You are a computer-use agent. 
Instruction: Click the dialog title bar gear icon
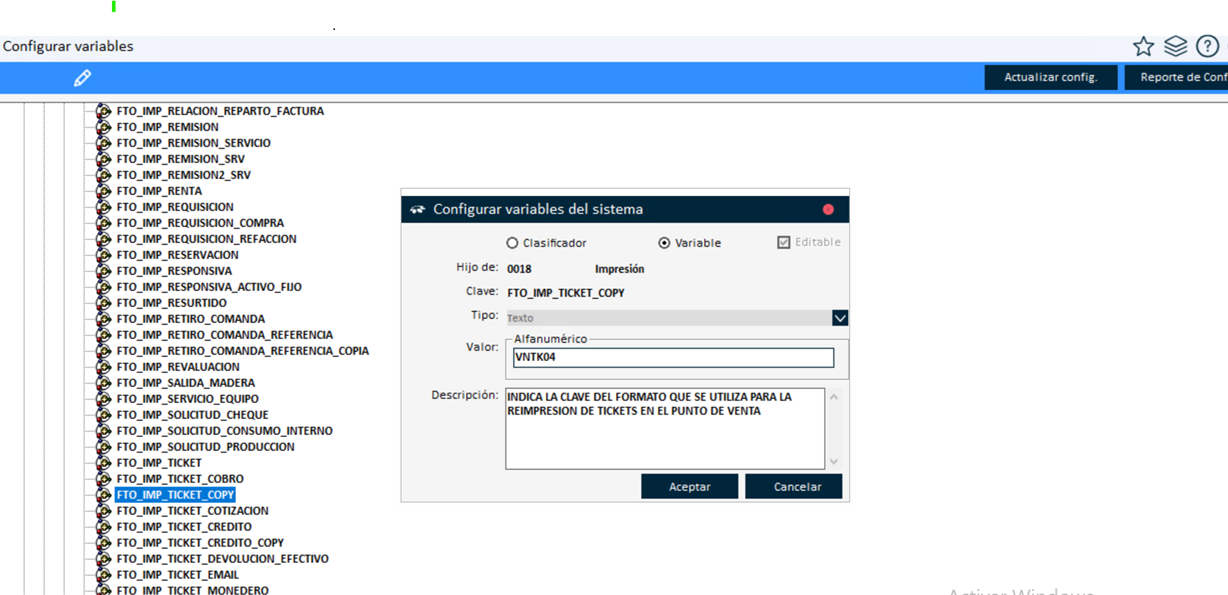click(418, 210)
